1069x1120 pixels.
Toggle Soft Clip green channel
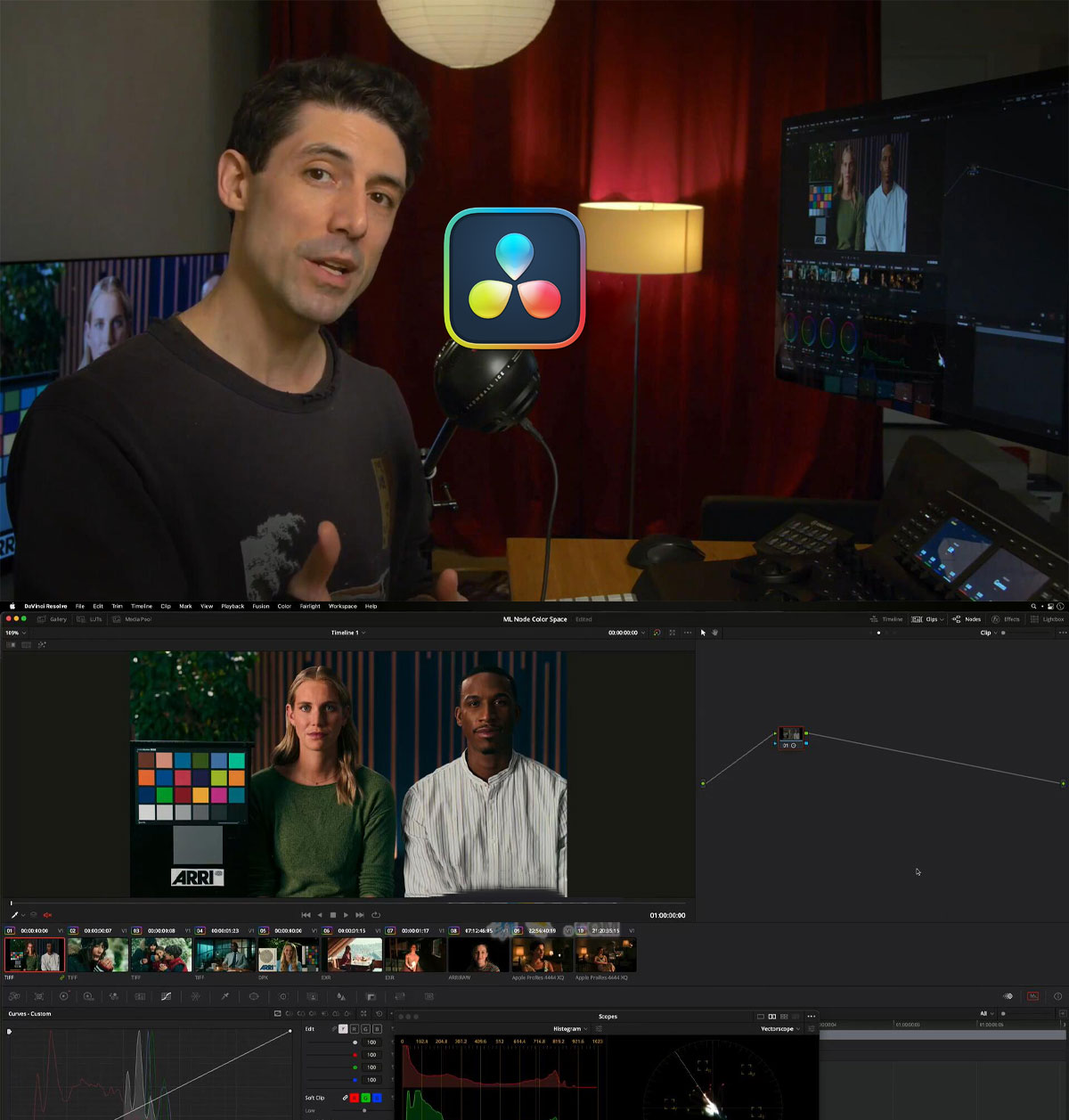pos(365,1098)
